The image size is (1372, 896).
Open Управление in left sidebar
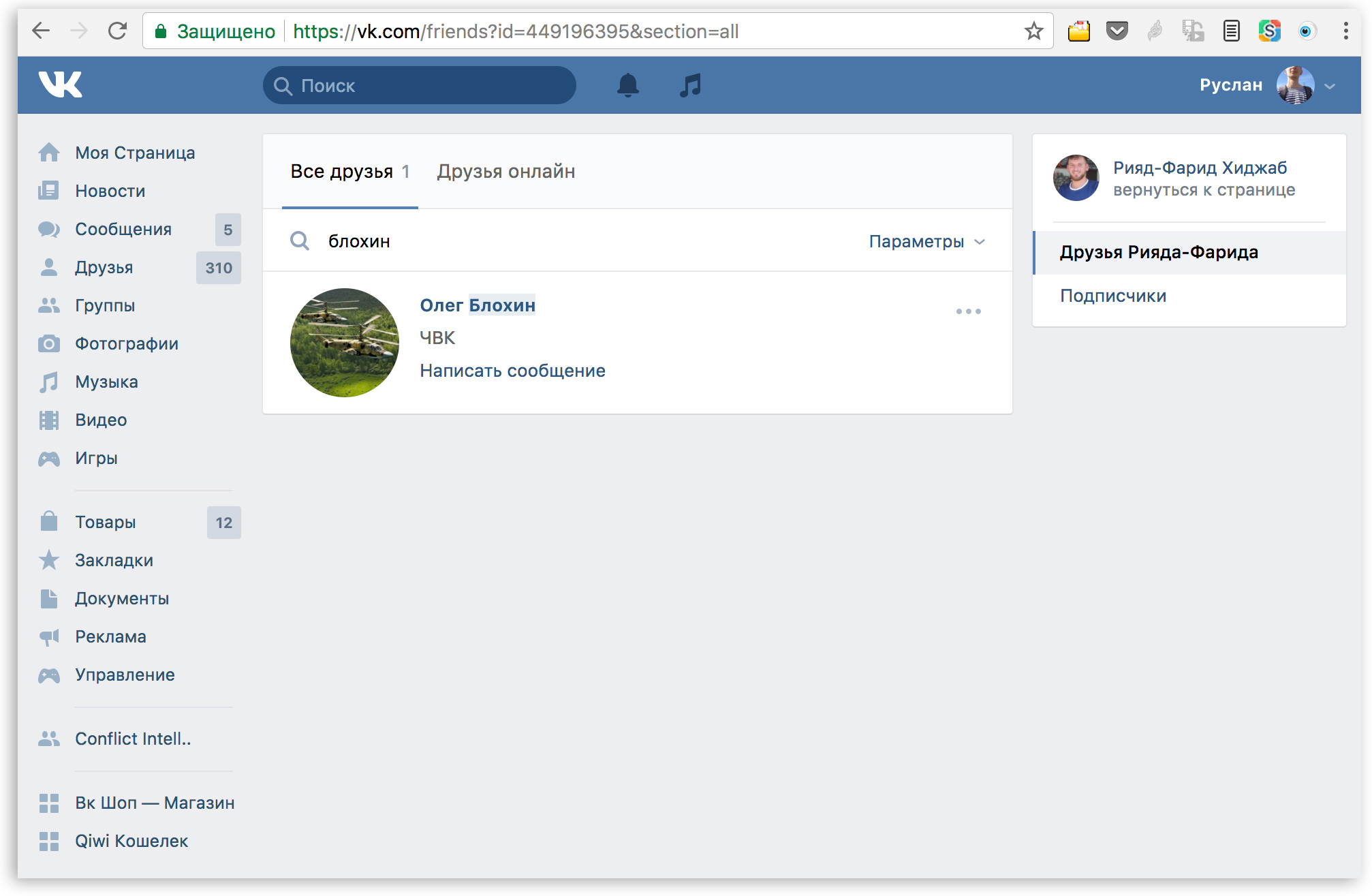[125, 675]
